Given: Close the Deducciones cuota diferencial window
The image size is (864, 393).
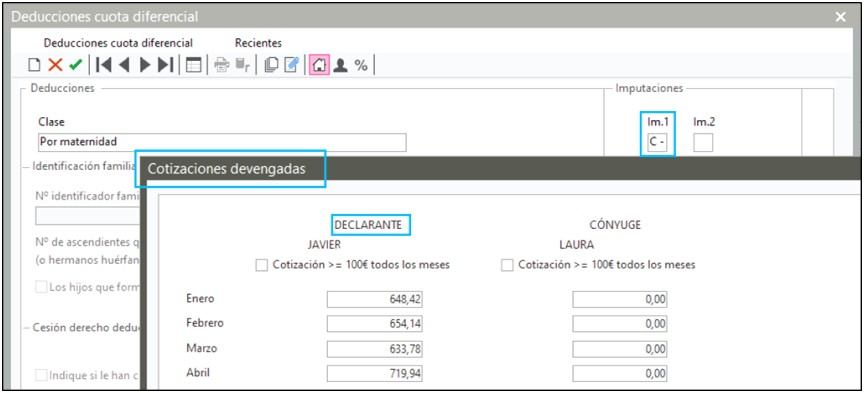Looking at the screenshot, I should click(840, 17).
